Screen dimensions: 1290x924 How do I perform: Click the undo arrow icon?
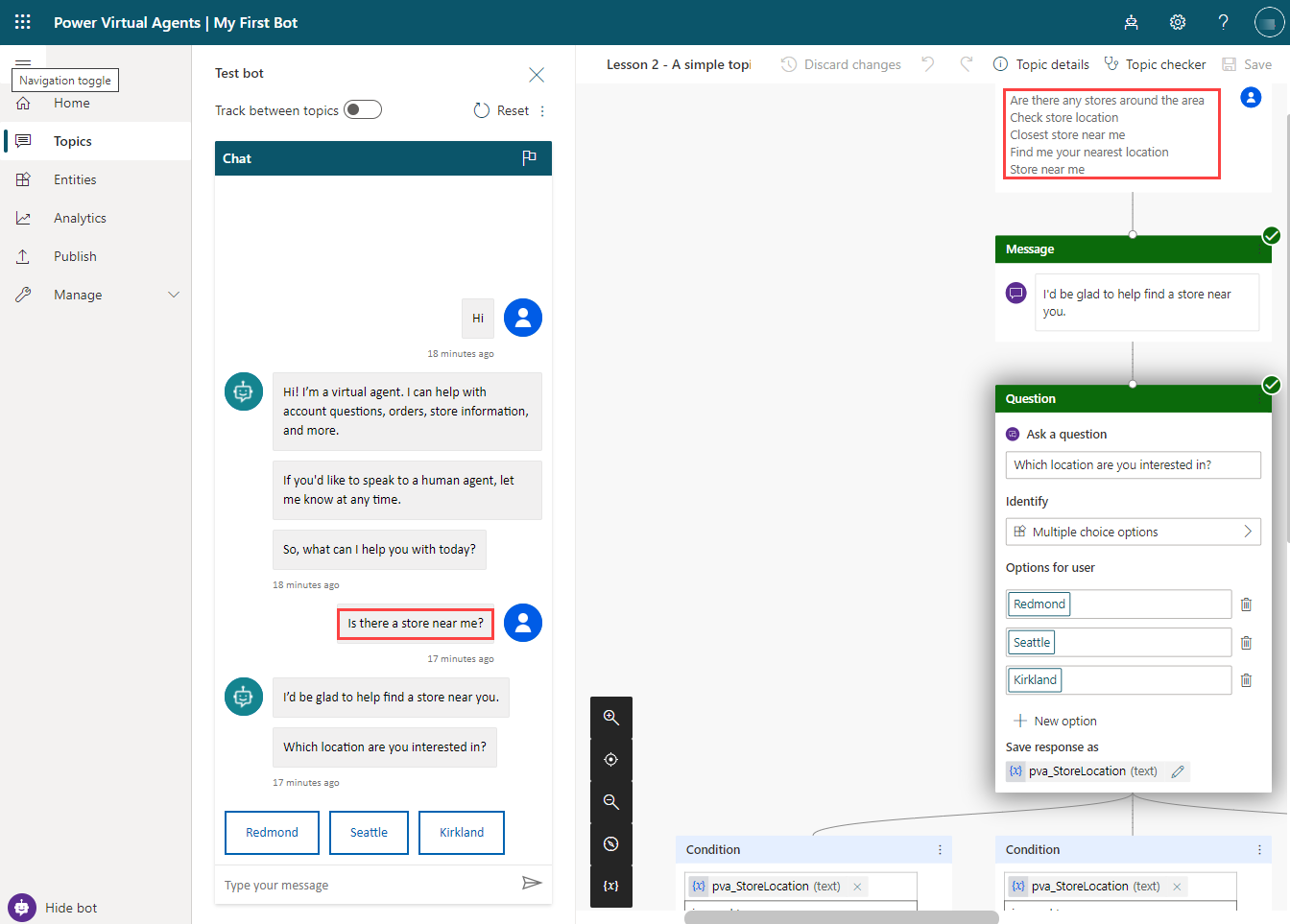[928, 64]
